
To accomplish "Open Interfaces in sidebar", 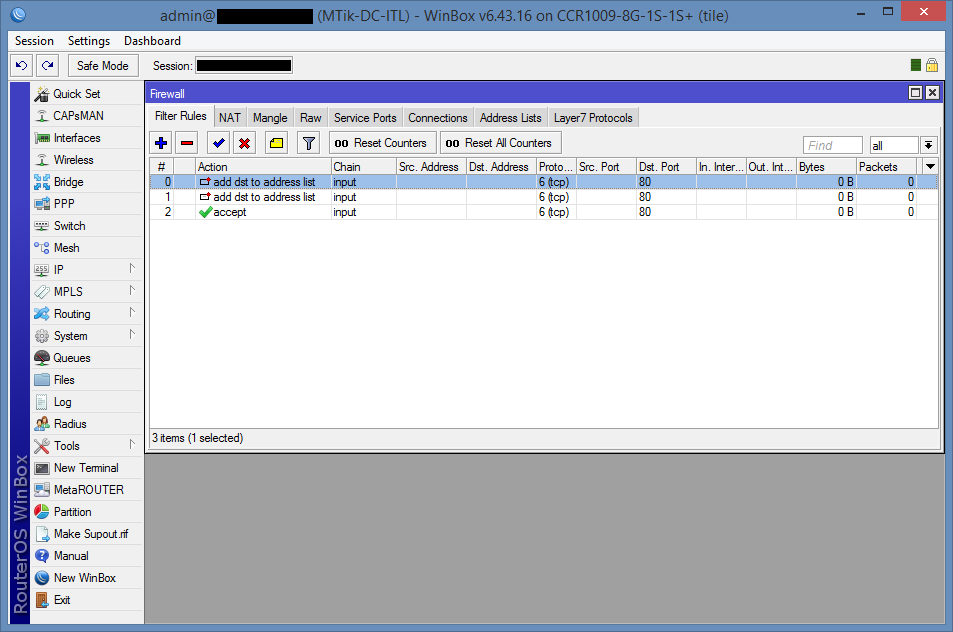I will pos(87,138).
